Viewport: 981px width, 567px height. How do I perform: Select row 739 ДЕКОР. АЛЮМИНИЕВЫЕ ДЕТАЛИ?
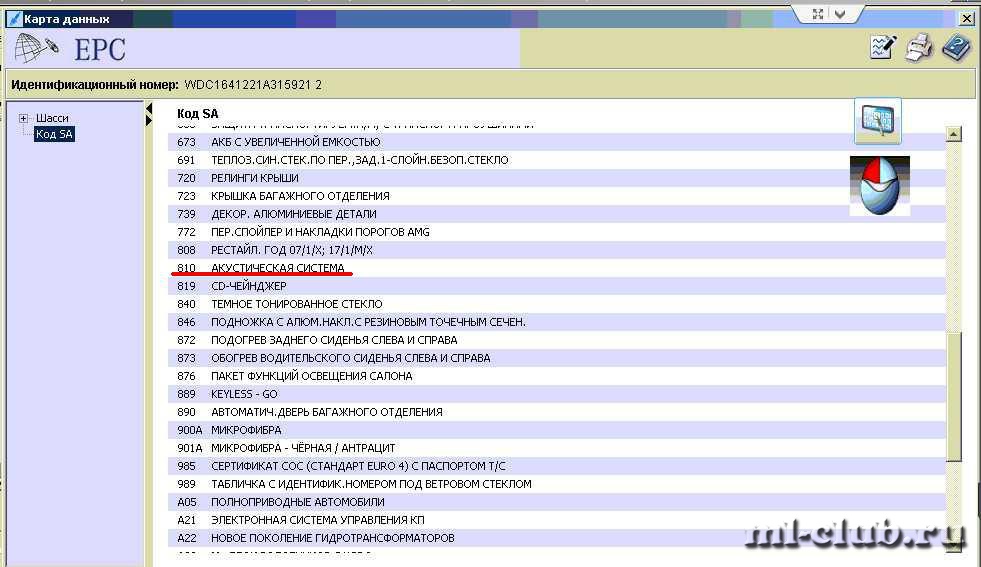pyautogui.click(x=556, y=214)
